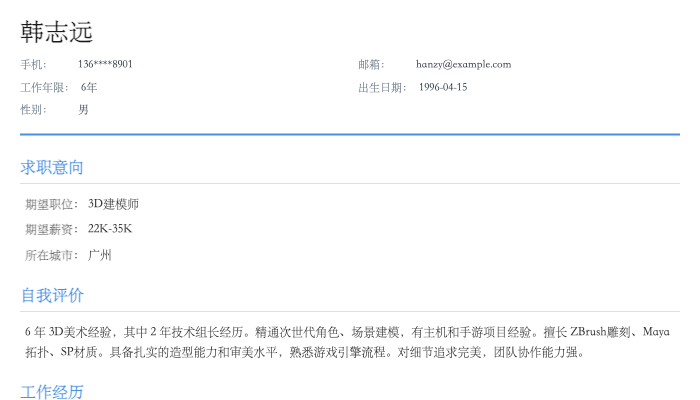Select the 所在城市 label
Screen dimensions: 700x400
click(x=51, y=255)
